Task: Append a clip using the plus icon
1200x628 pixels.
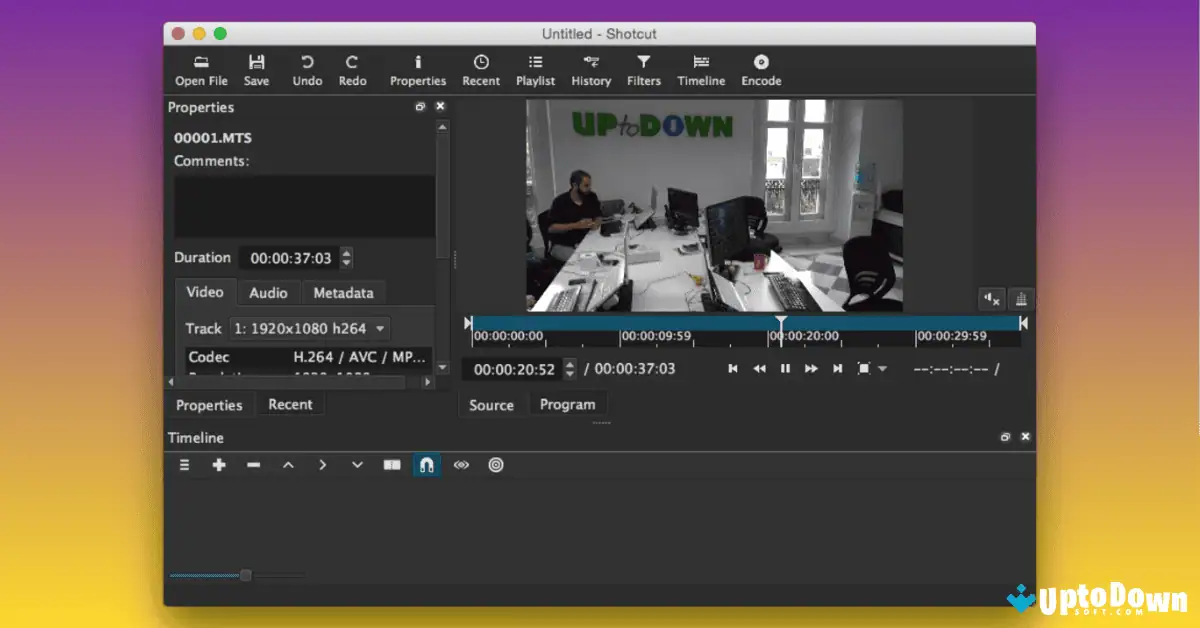Action: [220, 464]
